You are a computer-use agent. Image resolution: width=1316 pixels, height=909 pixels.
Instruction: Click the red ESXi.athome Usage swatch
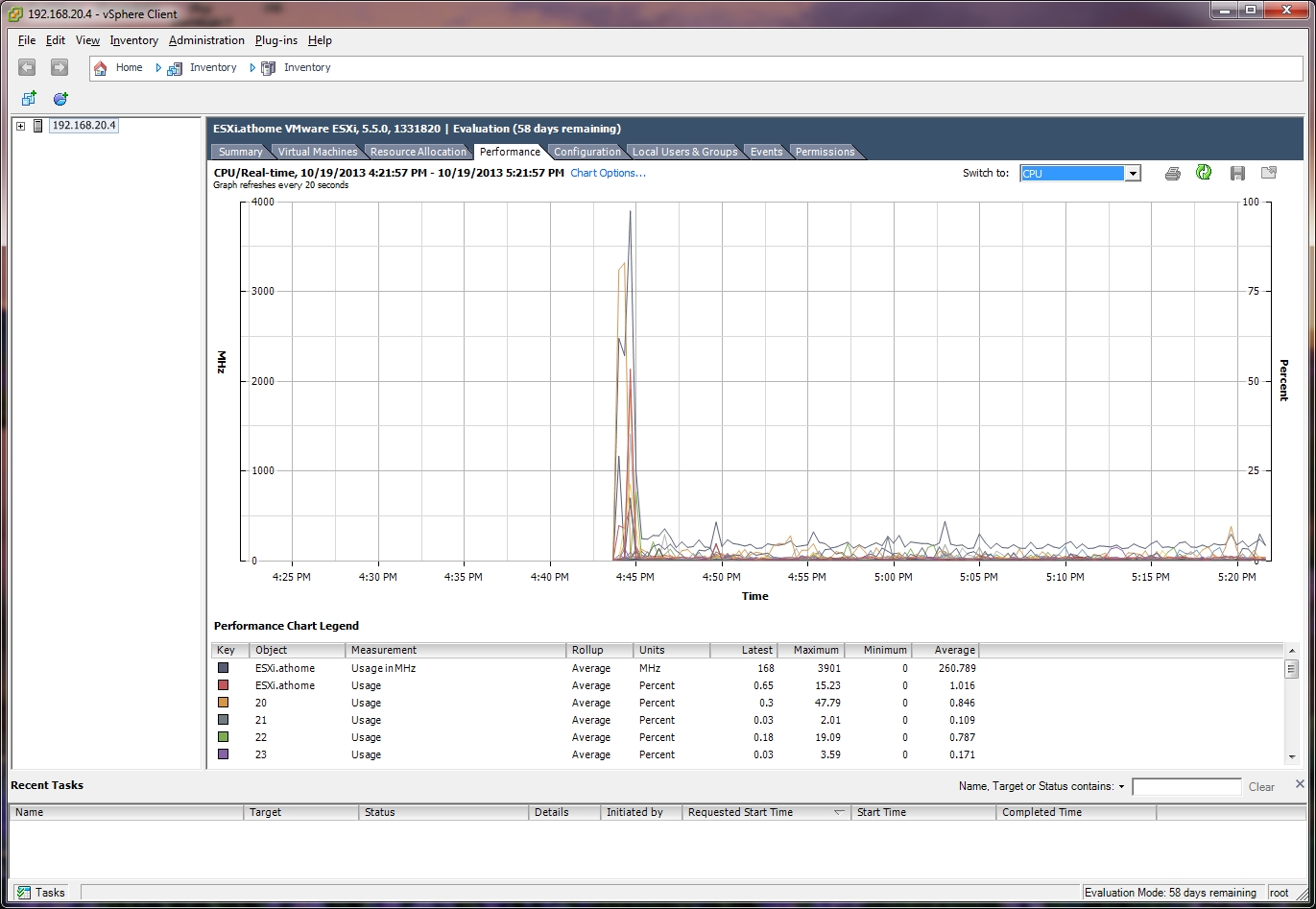click(224, 684)
